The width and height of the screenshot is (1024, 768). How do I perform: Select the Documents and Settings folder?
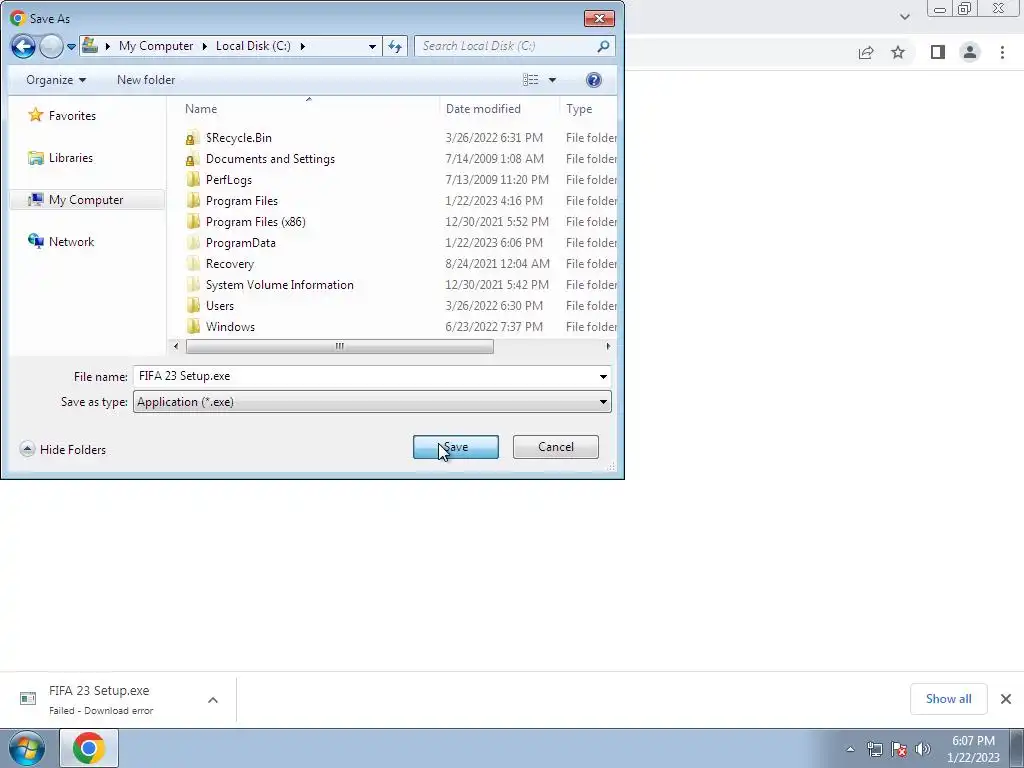pyautogui.click(x=270, y=159)
